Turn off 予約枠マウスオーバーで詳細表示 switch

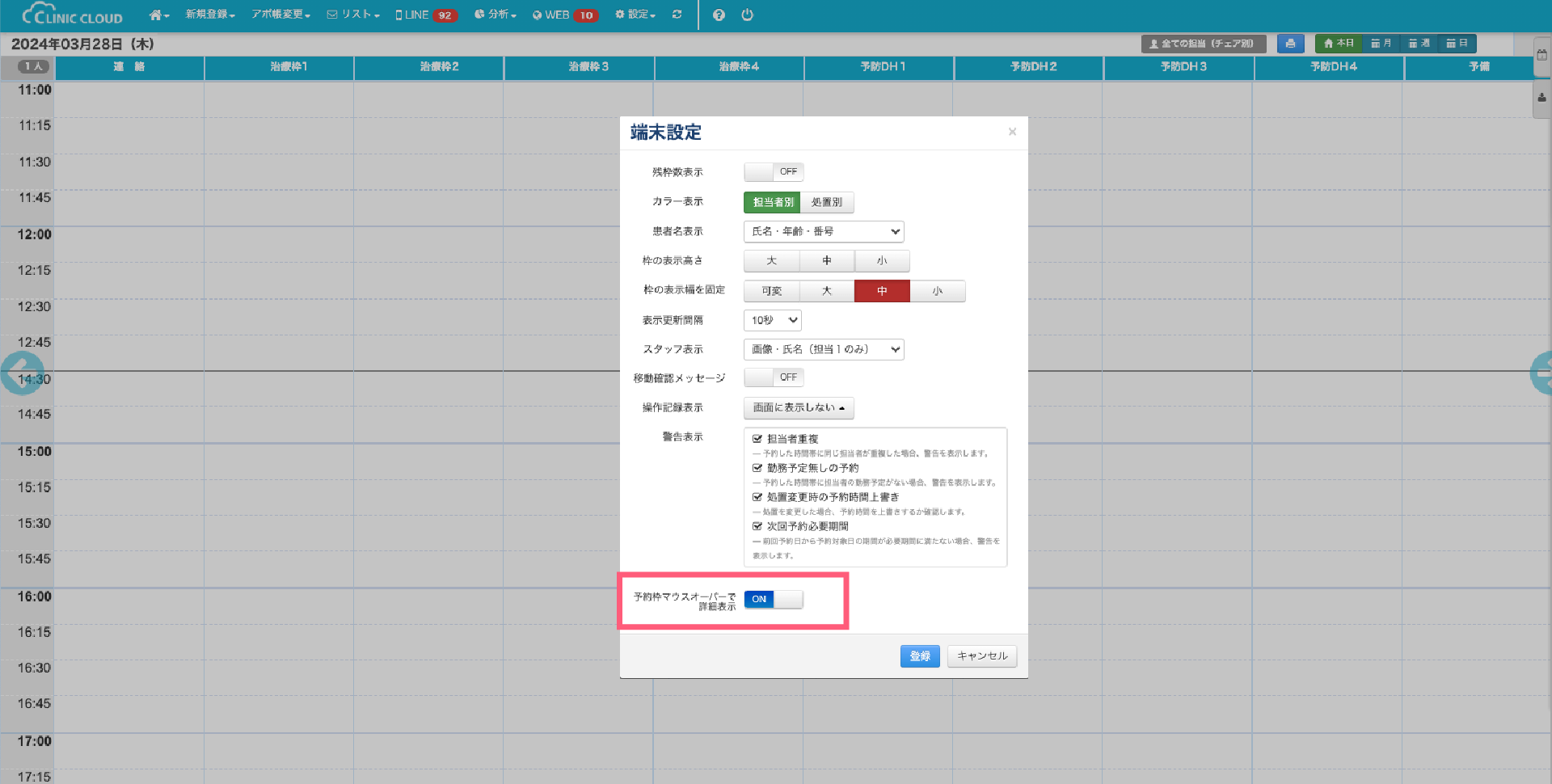[x=774, y=599]
